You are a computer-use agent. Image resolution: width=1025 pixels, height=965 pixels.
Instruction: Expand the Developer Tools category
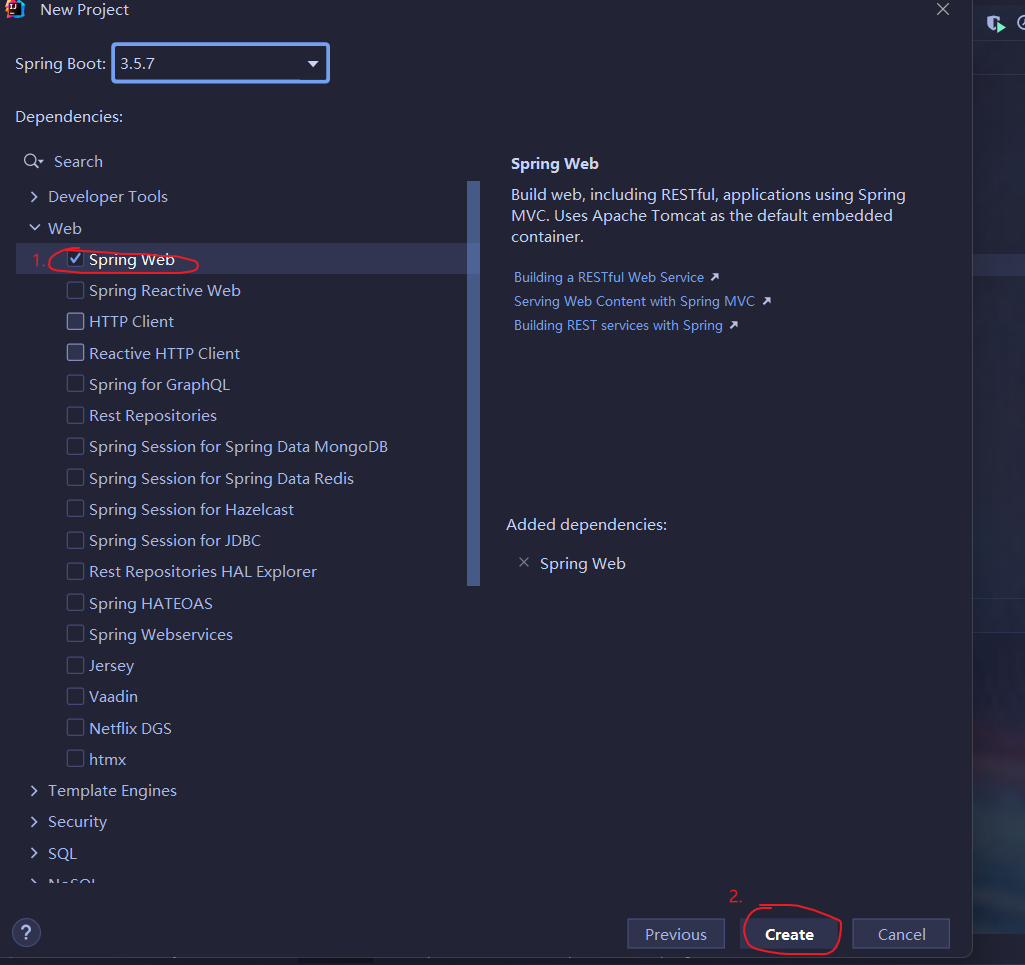click(x=34, y=196)
